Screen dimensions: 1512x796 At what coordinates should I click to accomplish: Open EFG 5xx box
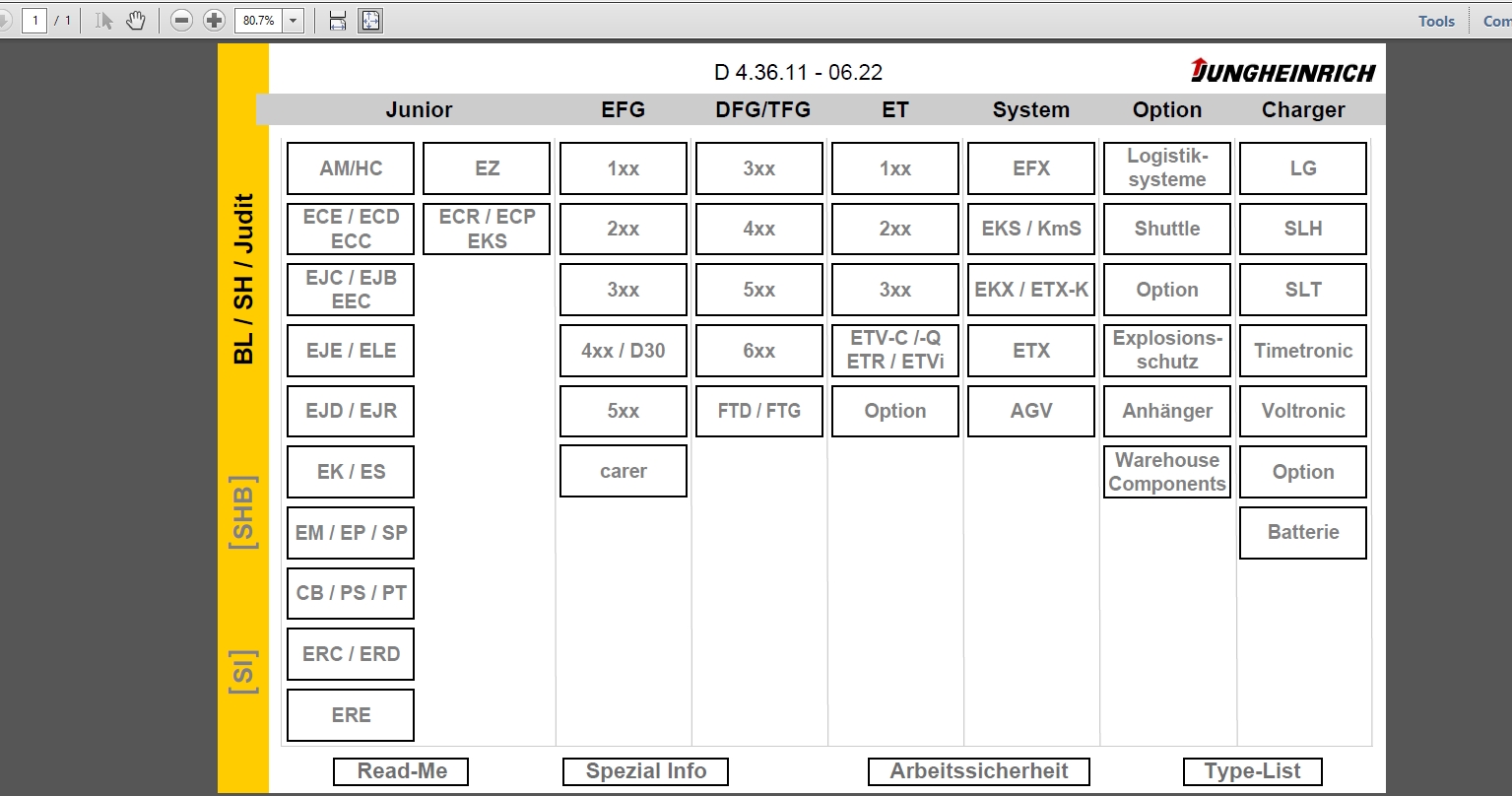624,411
